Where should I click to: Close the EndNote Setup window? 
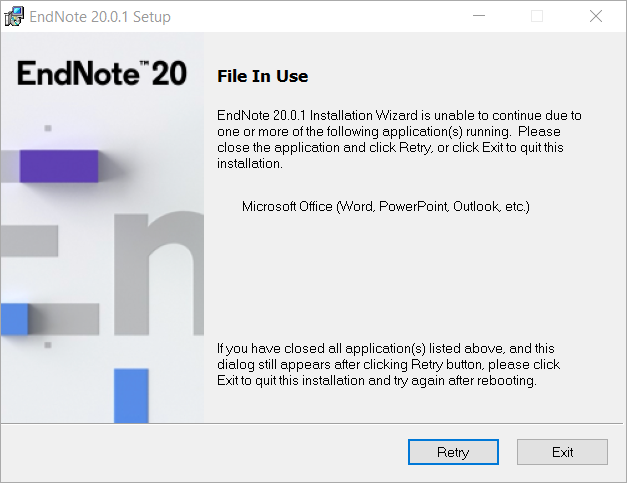coord(596,16)
